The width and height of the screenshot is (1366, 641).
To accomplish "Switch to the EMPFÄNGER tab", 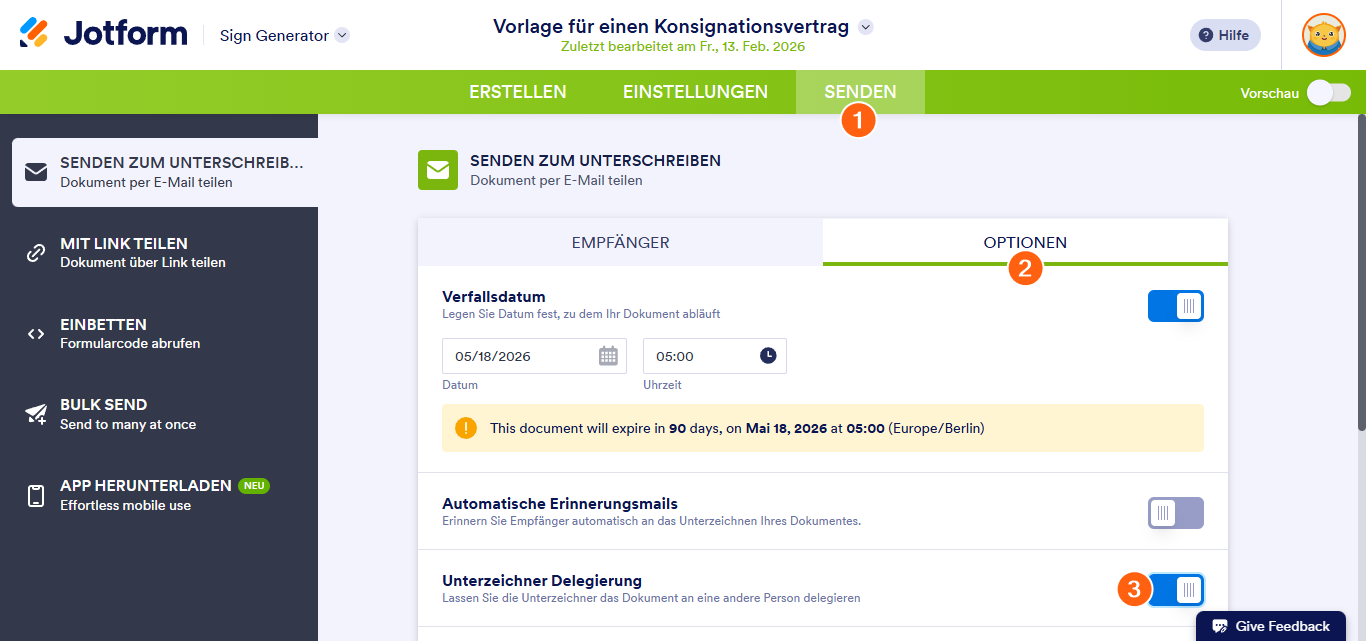I will pyautogui.click(x=620, y=242).
